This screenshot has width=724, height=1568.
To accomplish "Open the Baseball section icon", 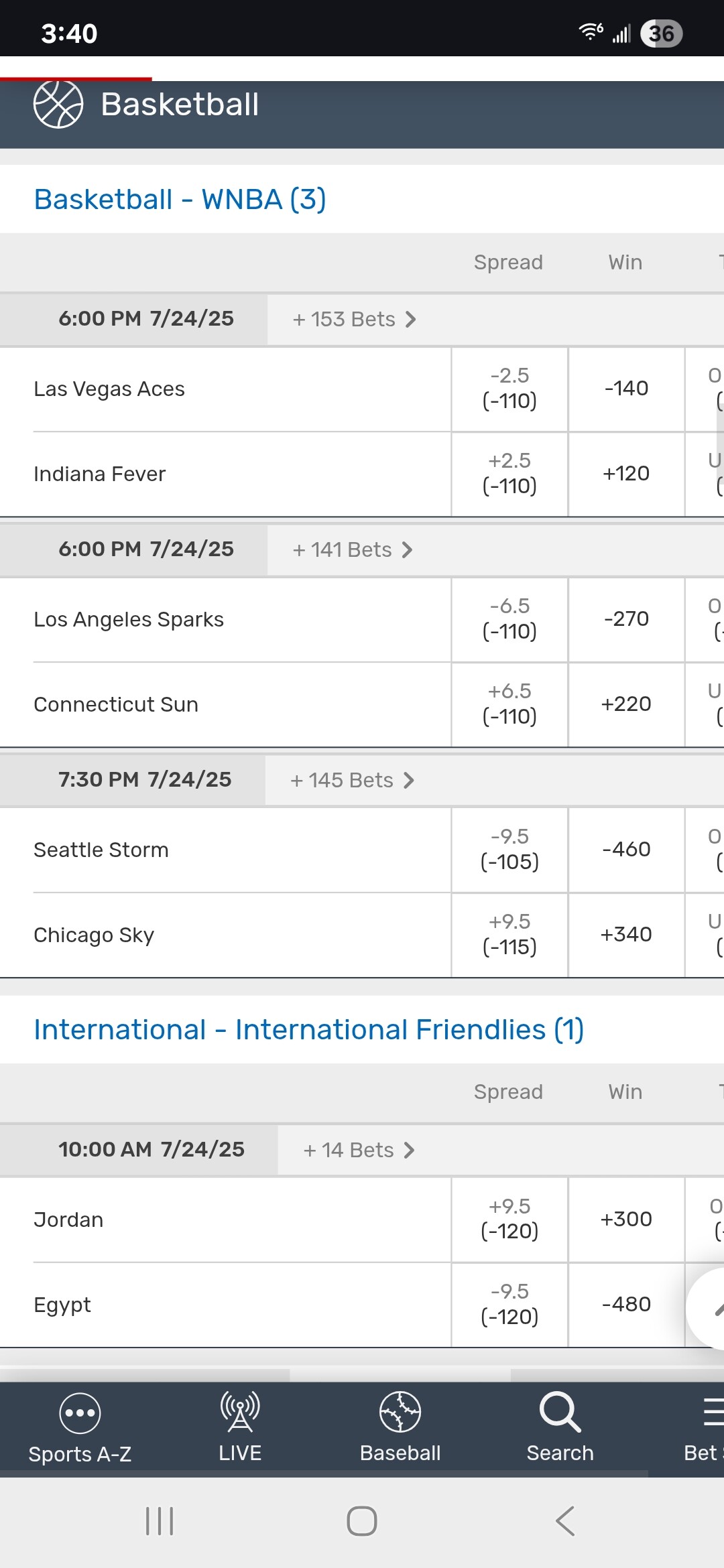I will coord(400,1413).
